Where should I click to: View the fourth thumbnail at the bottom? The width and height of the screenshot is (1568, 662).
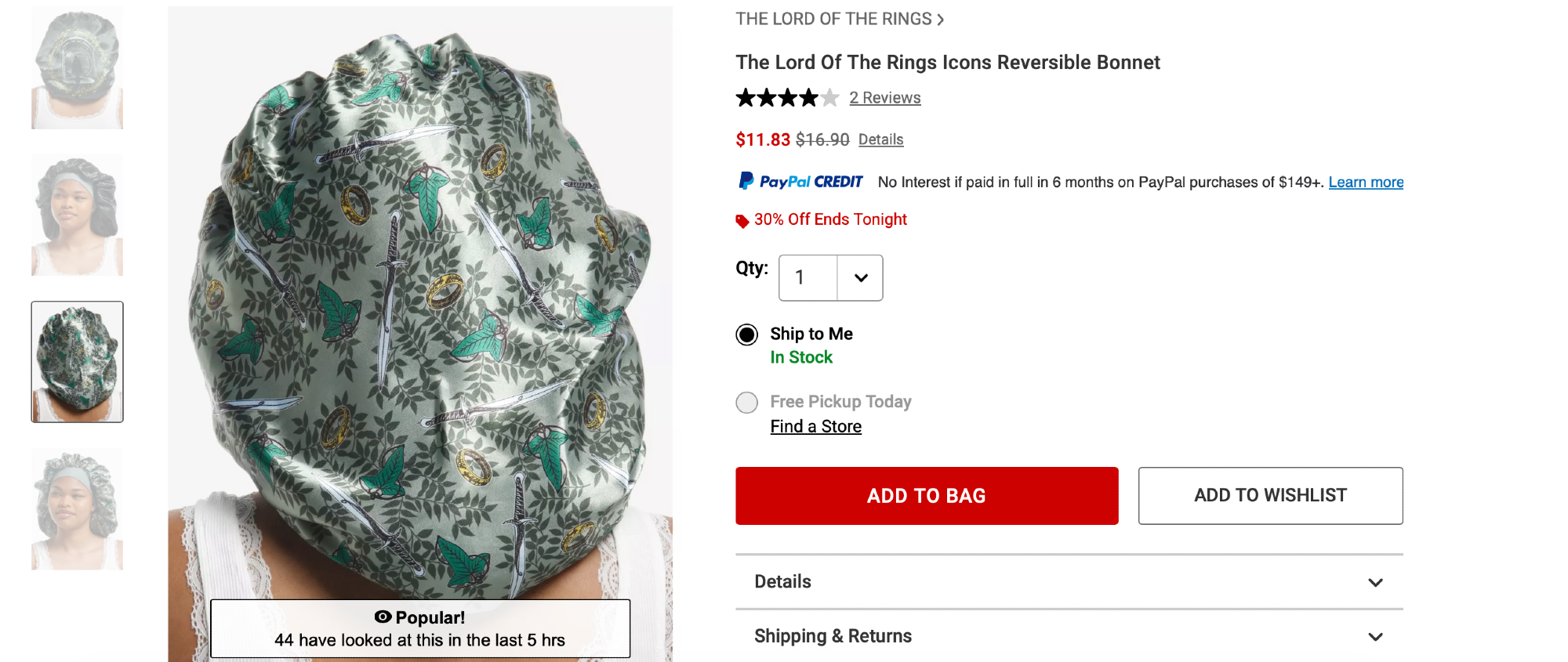click(77, 508)
